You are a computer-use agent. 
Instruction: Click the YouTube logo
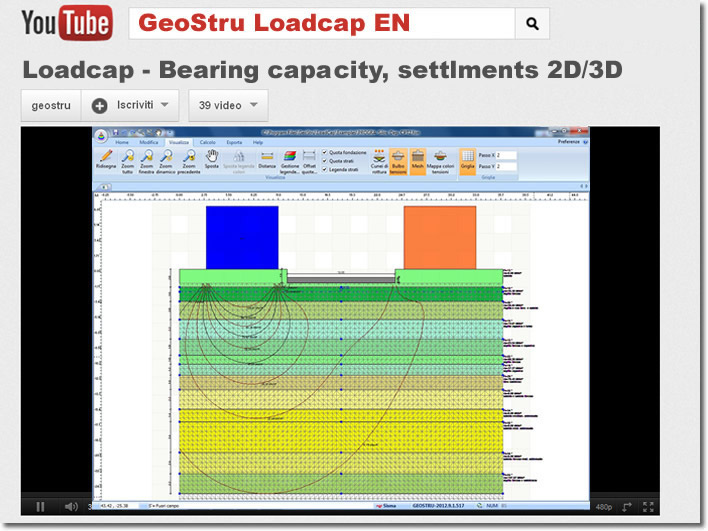(x=67, y=23)
